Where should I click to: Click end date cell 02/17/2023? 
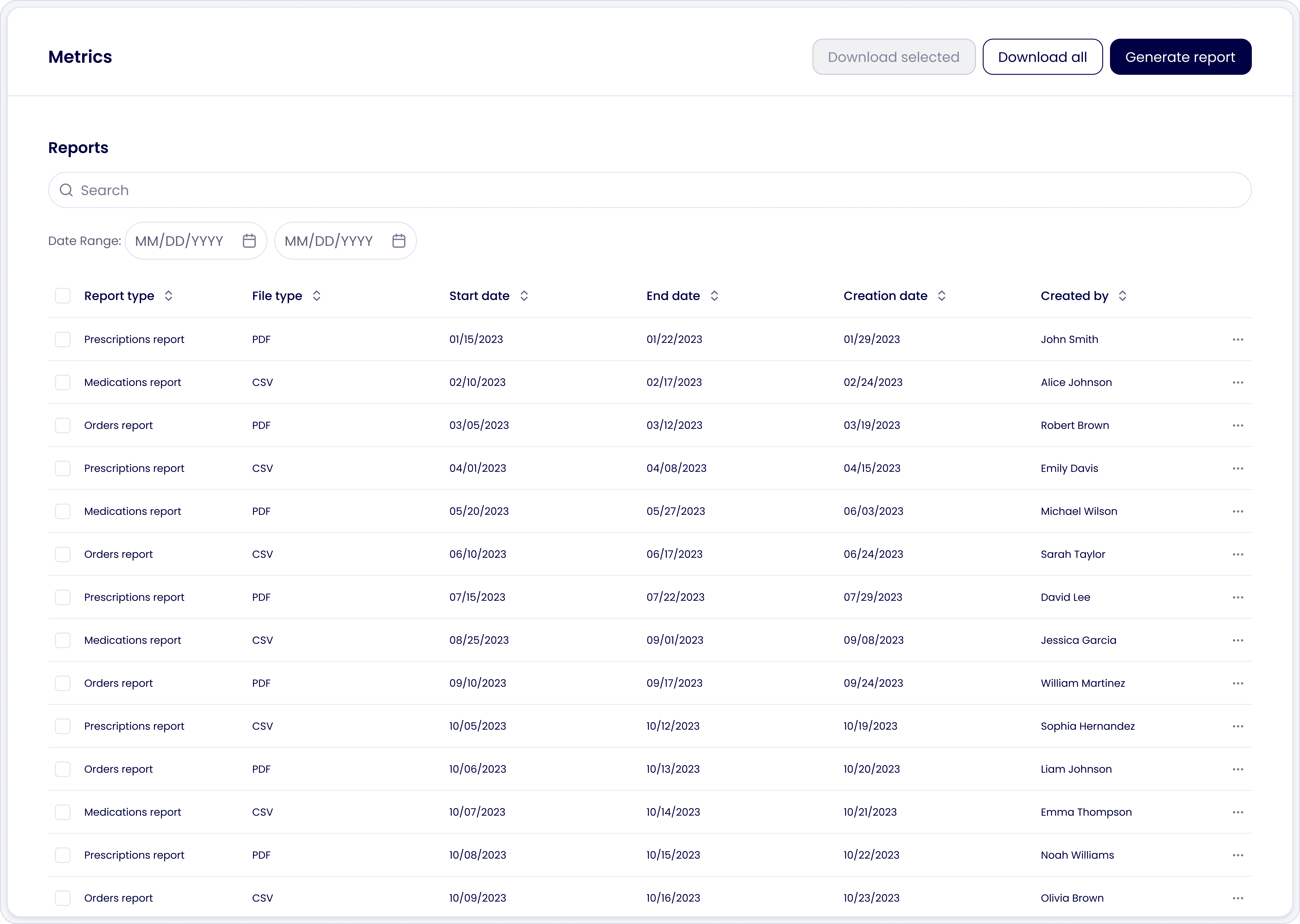[x=675, y=382]
